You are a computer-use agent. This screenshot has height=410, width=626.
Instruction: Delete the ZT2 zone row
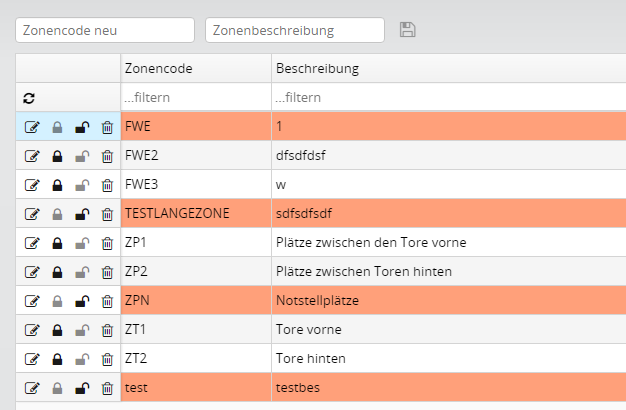click(107, 359)
